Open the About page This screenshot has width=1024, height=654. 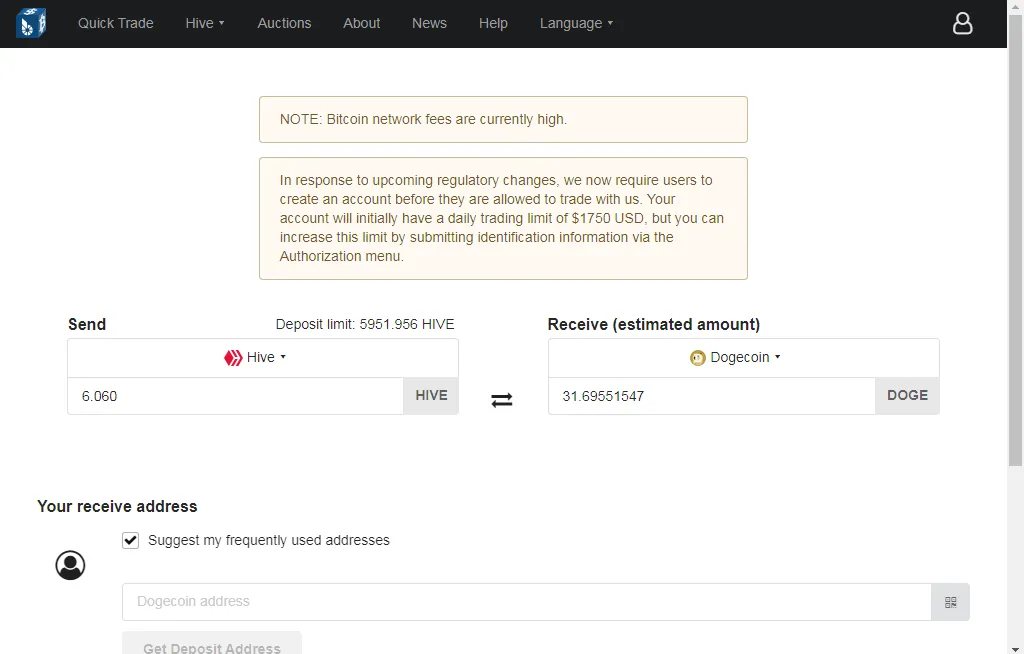(x=361, y=23)
